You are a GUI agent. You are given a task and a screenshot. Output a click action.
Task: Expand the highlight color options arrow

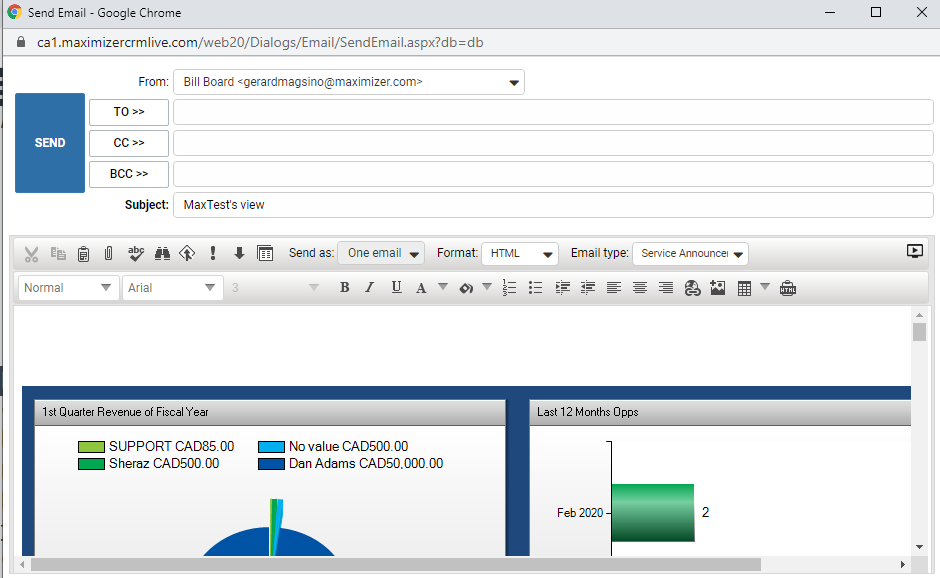(487, 287)
